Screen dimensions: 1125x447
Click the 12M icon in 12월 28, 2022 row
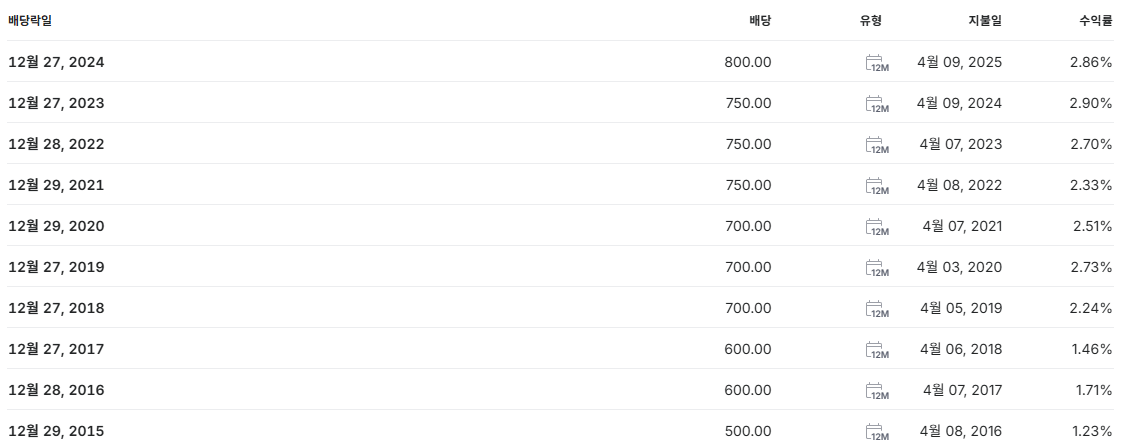tap(877, 145)
